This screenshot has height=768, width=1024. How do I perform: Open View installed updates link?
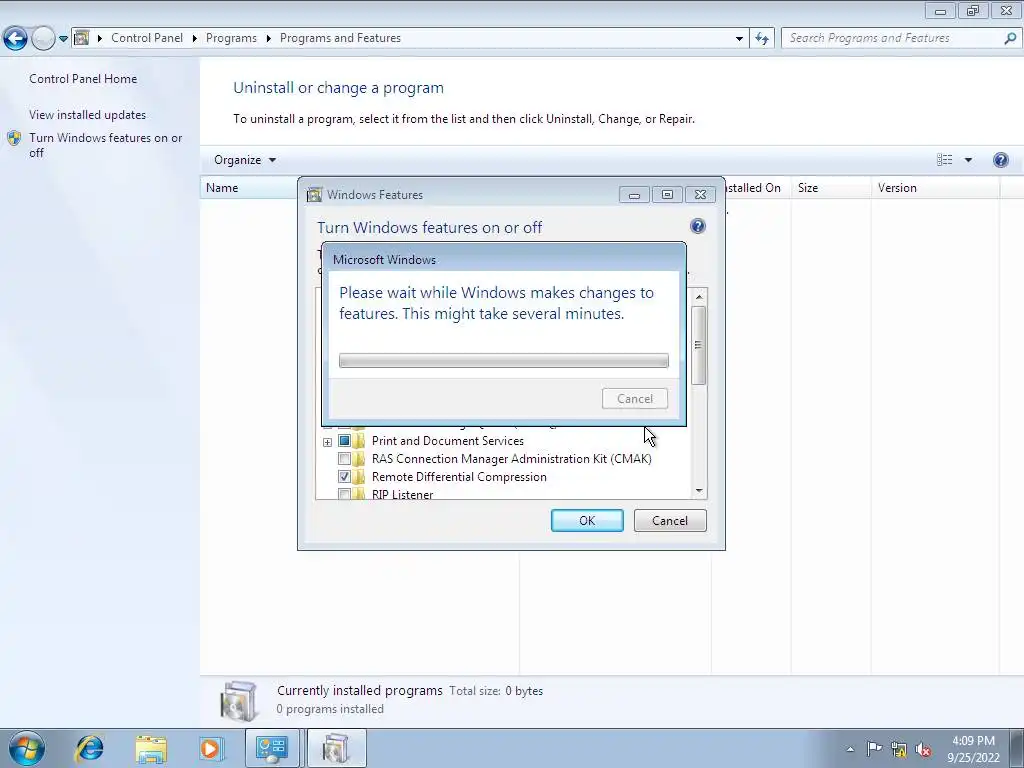88,114
